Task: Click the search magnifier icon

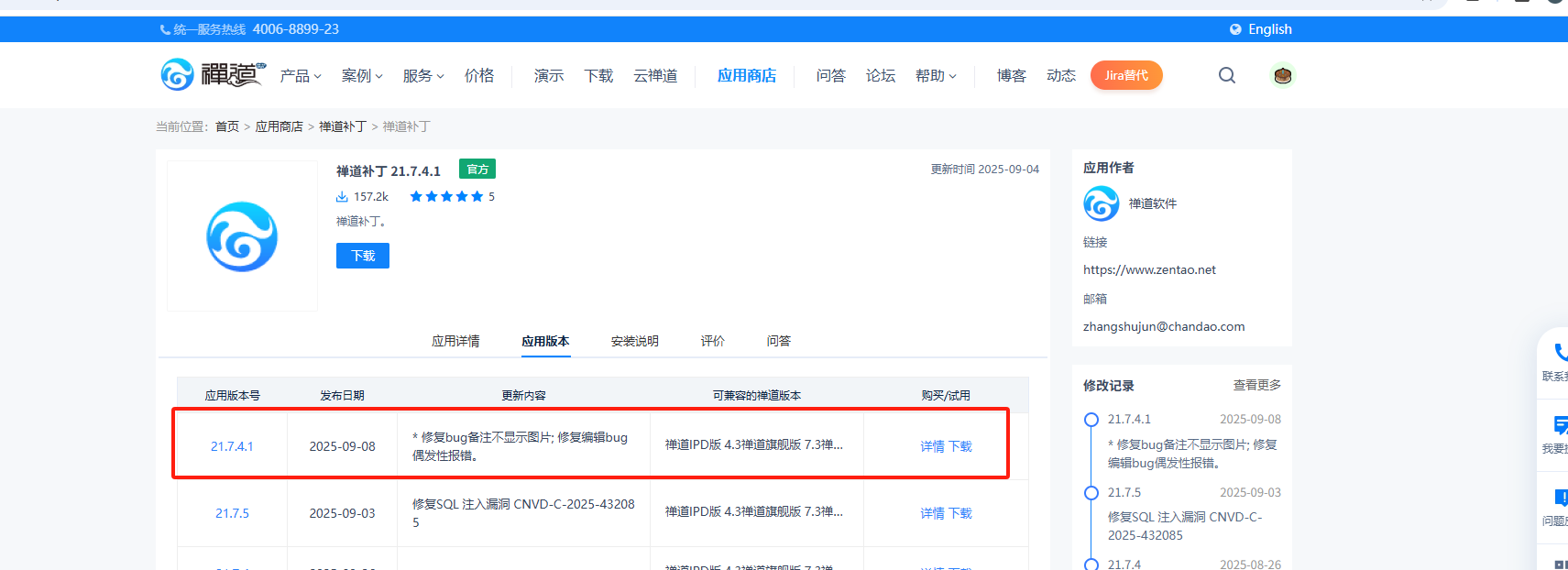Action: click(x=1226, y=75)
